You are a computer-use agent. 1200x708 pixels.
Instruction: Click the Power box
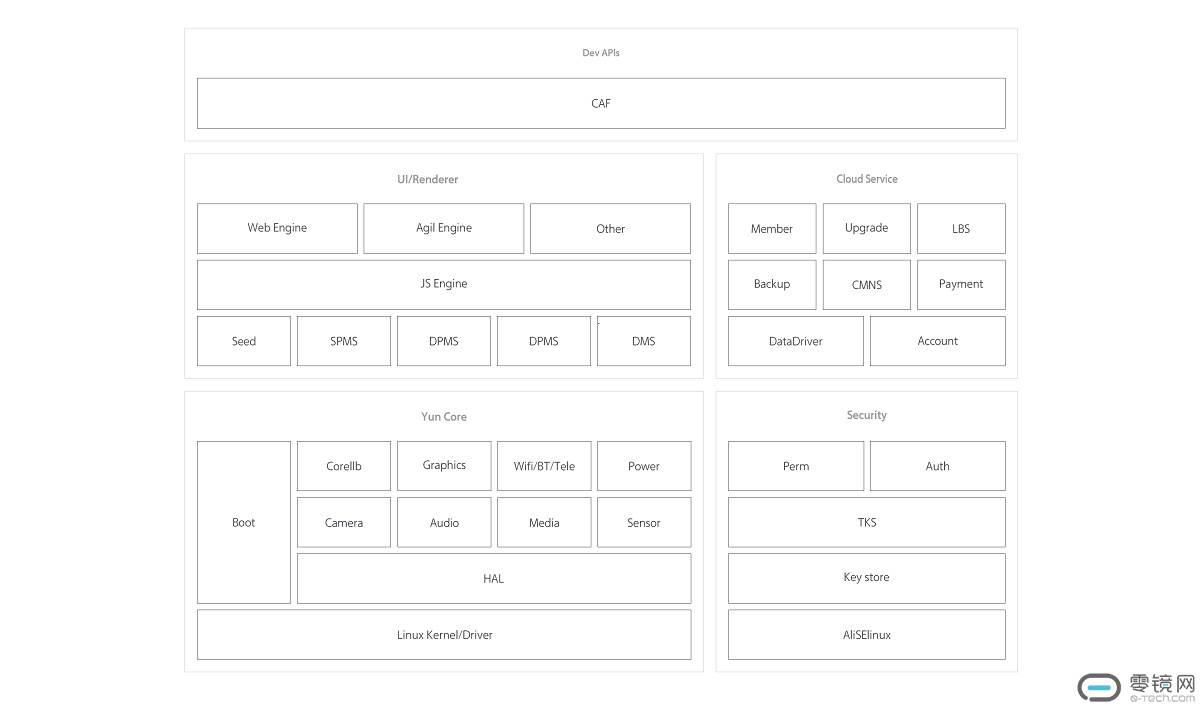[644, 466]
